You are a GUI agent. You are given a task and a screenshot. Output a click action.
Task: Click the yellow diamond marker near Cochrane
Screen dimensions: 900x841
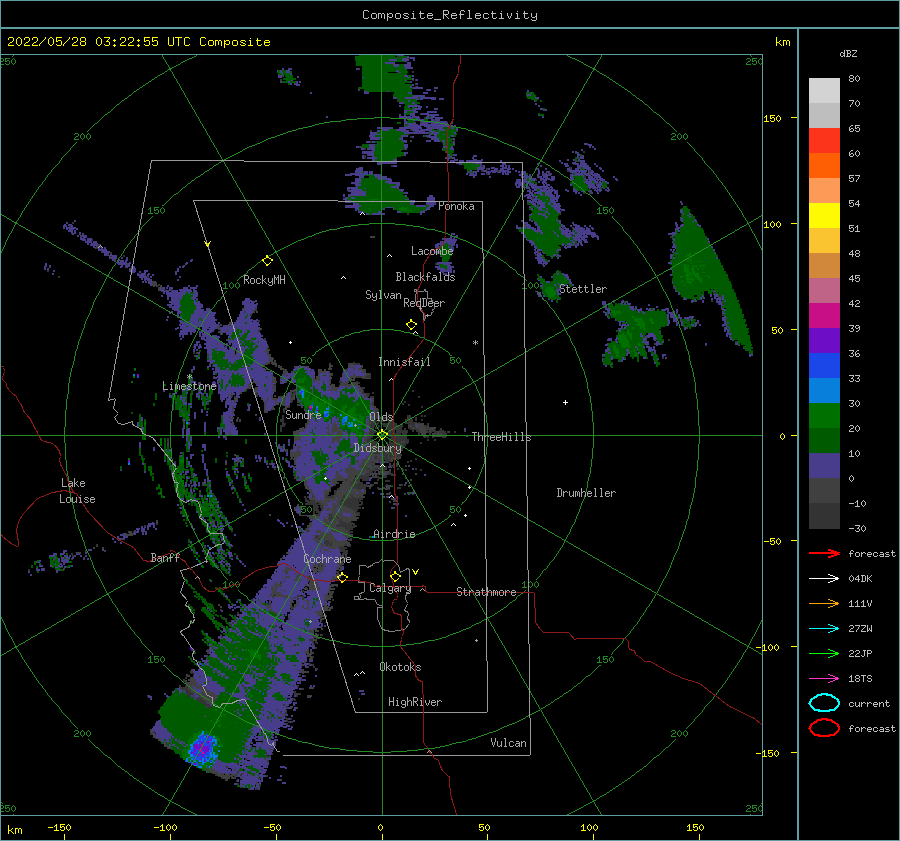pos(343,577)
